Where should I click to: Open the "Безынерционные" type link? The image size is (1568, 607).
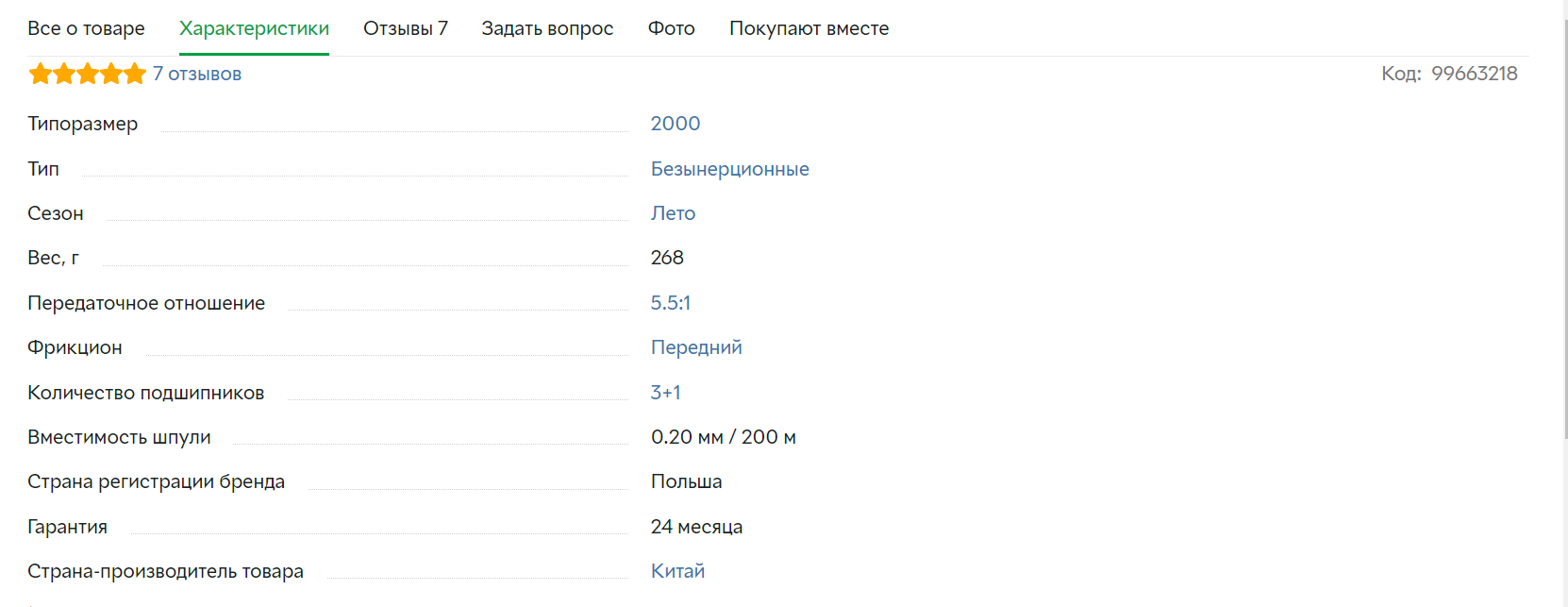[730, 169]
